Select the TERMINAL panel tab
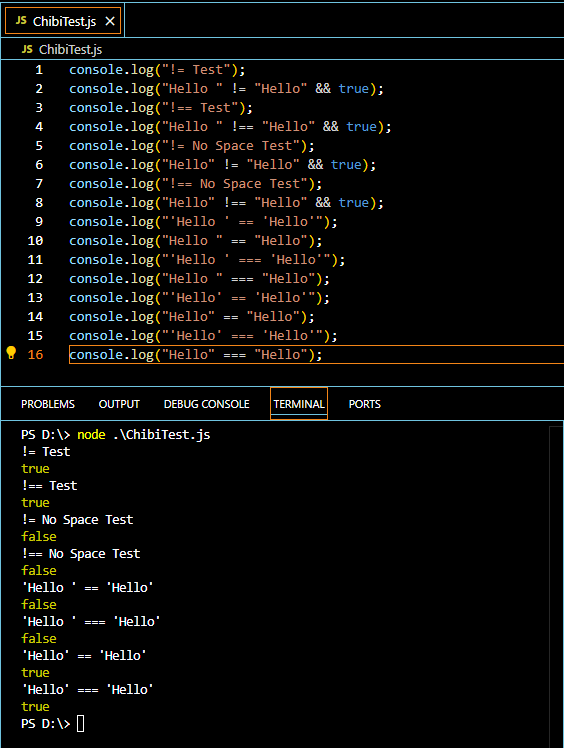Viewport: 564px width, 748px height. (x=299, y=404)
